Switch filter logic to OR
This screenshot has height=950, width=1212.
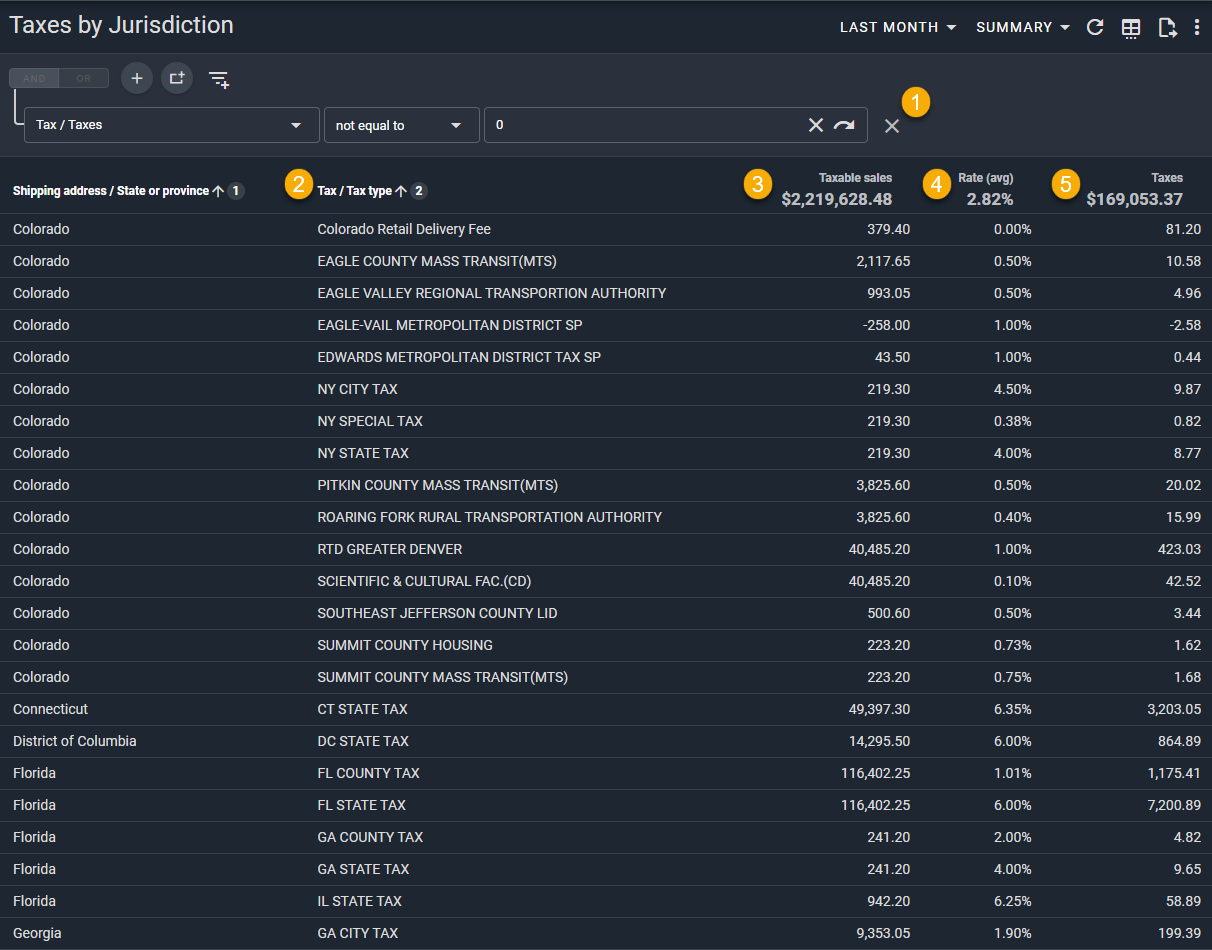(x=84, y=78)
